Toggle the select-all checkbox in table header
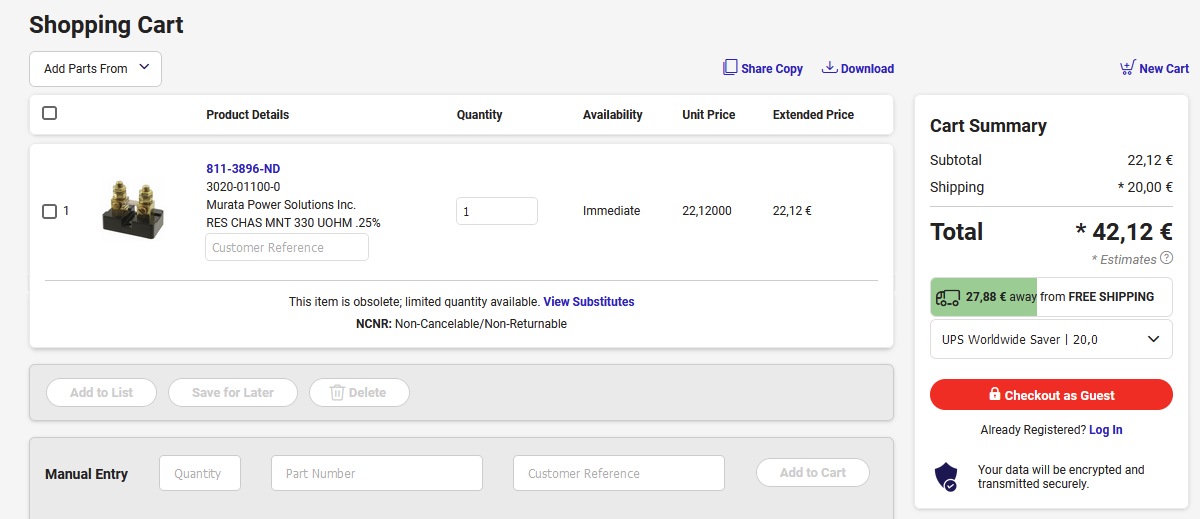This screenshot has width=1200, height=519. 50,114
